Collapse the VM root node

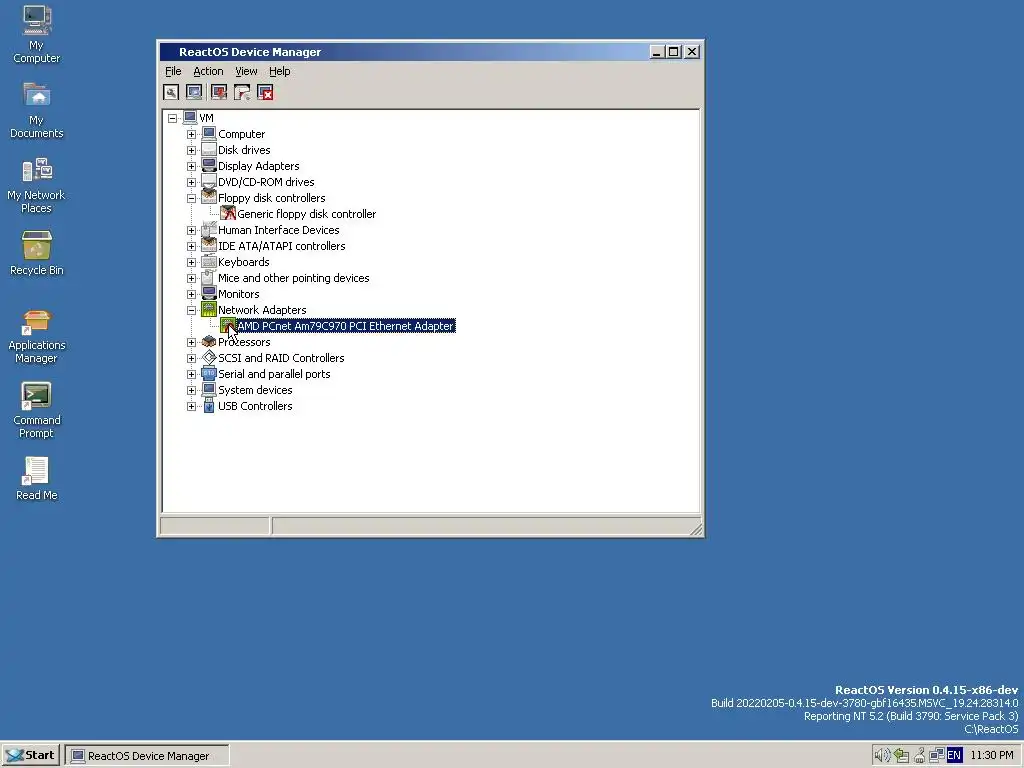tap(172, 118)
